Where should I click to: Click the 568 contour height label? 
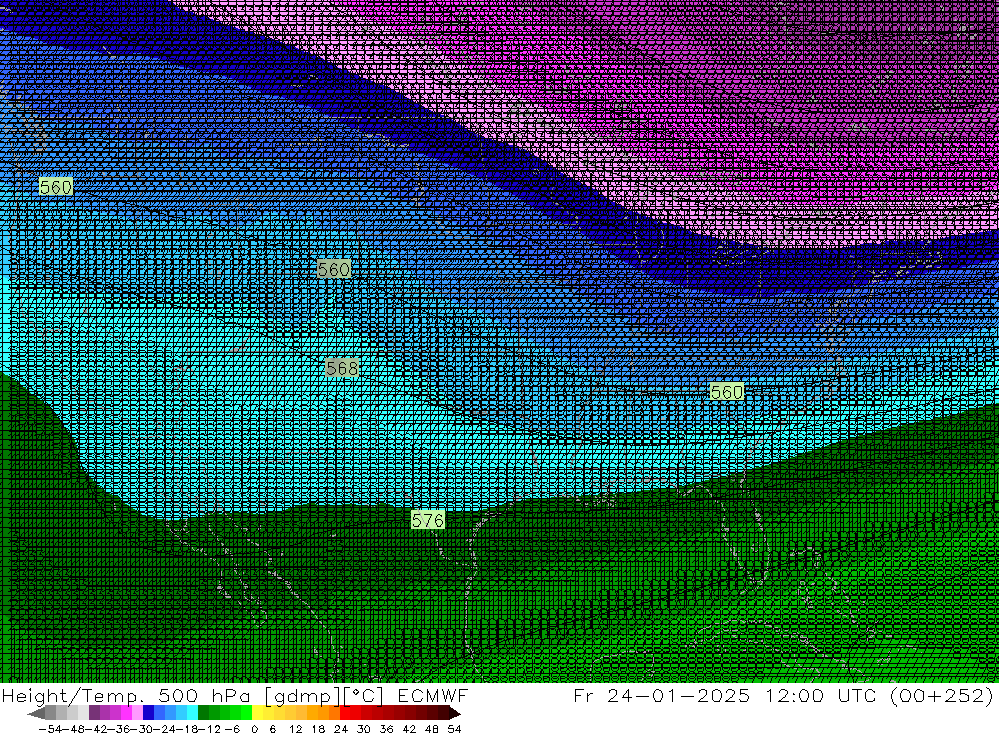tap(342, 368)
